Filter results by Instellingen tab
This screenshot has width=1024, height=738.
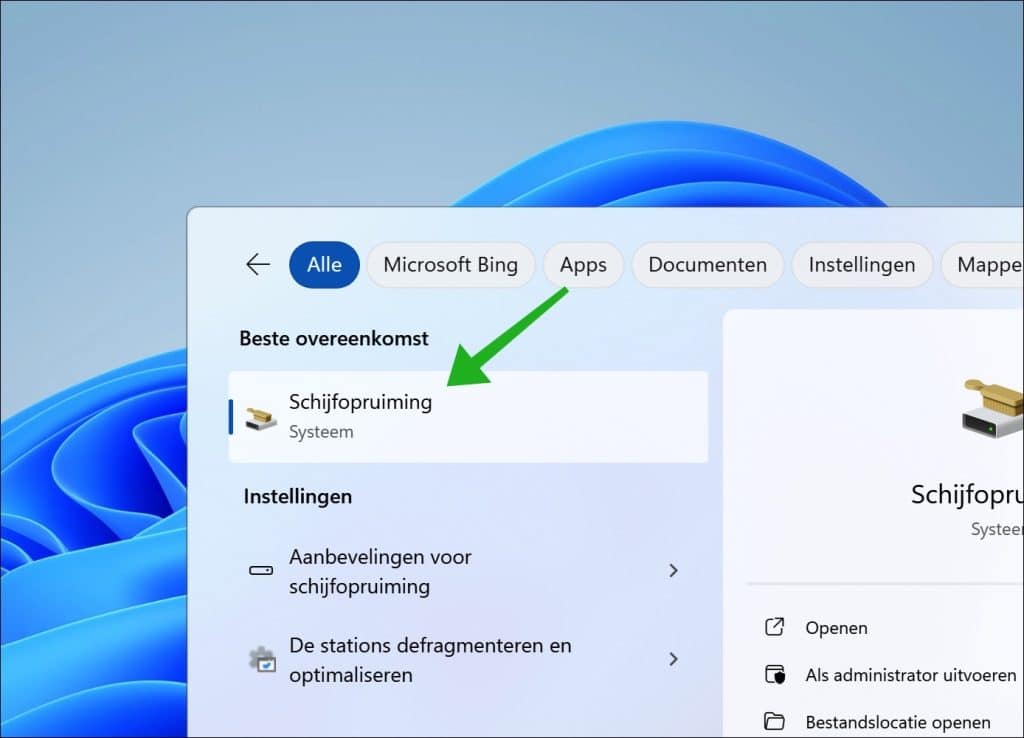pyautogui.click(x=861, y=265)
